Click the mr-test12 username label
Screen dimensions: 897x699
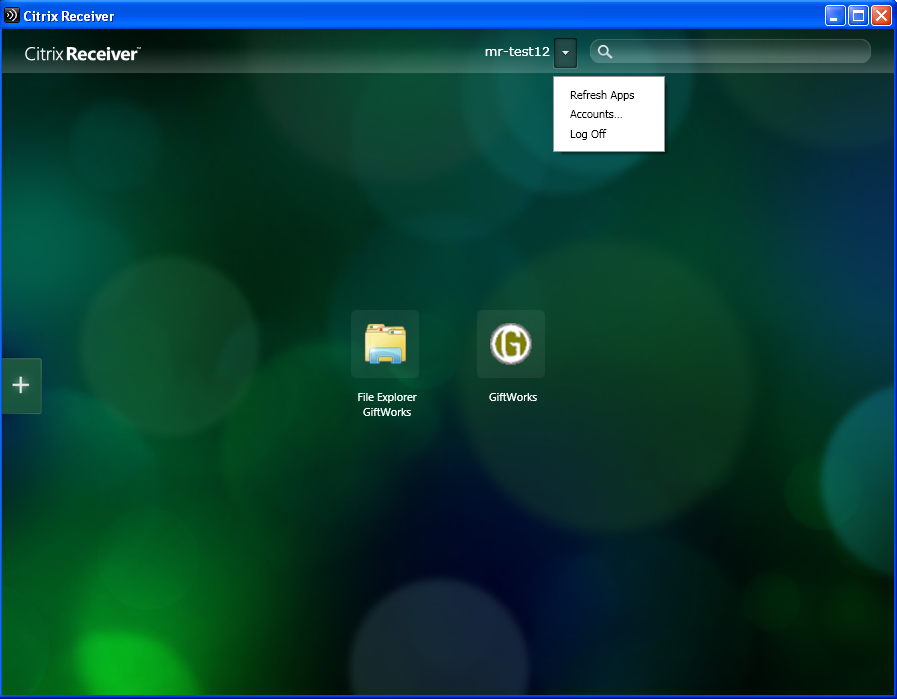(517, 52)
